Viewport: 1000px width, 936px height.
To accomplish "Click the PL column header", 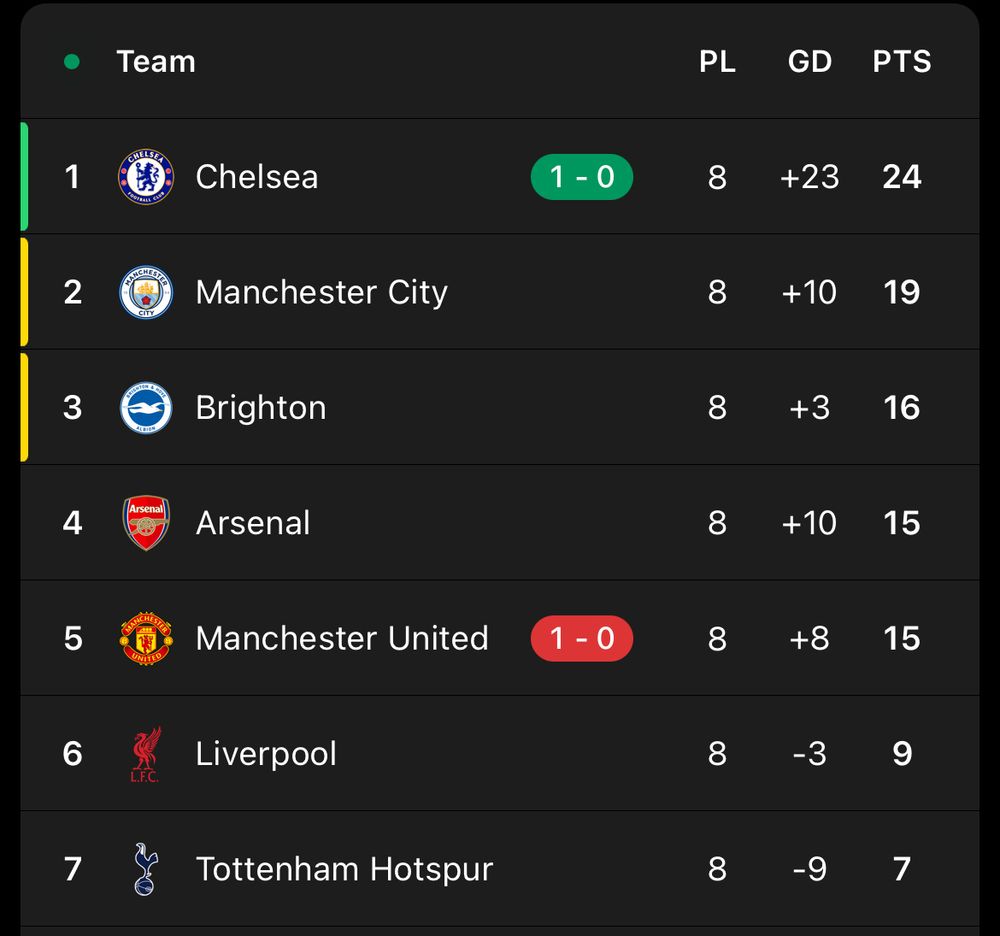I will coord(717,62).
